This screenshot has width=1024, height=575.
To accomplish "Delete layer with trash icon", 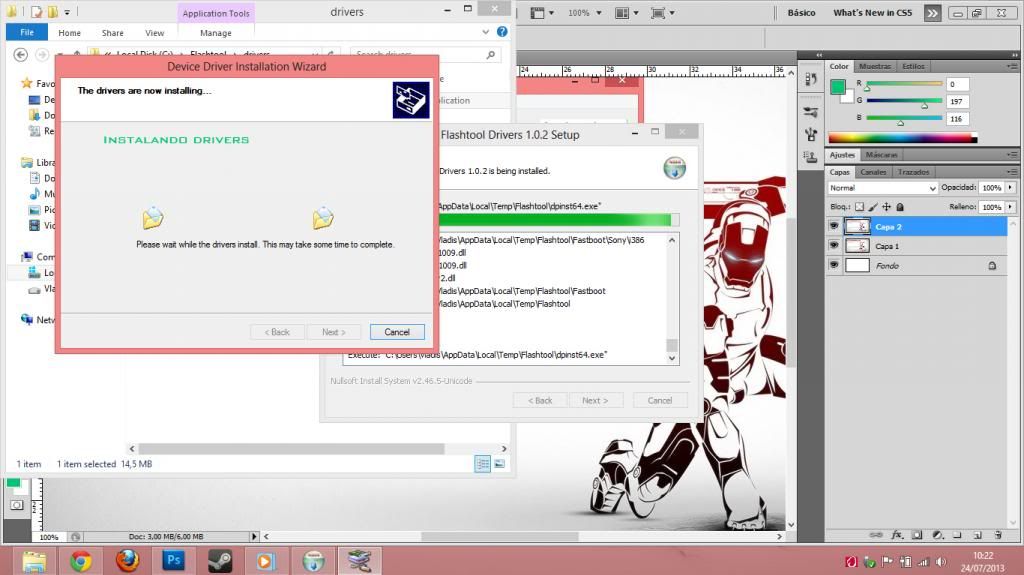I will click(998, 534).
